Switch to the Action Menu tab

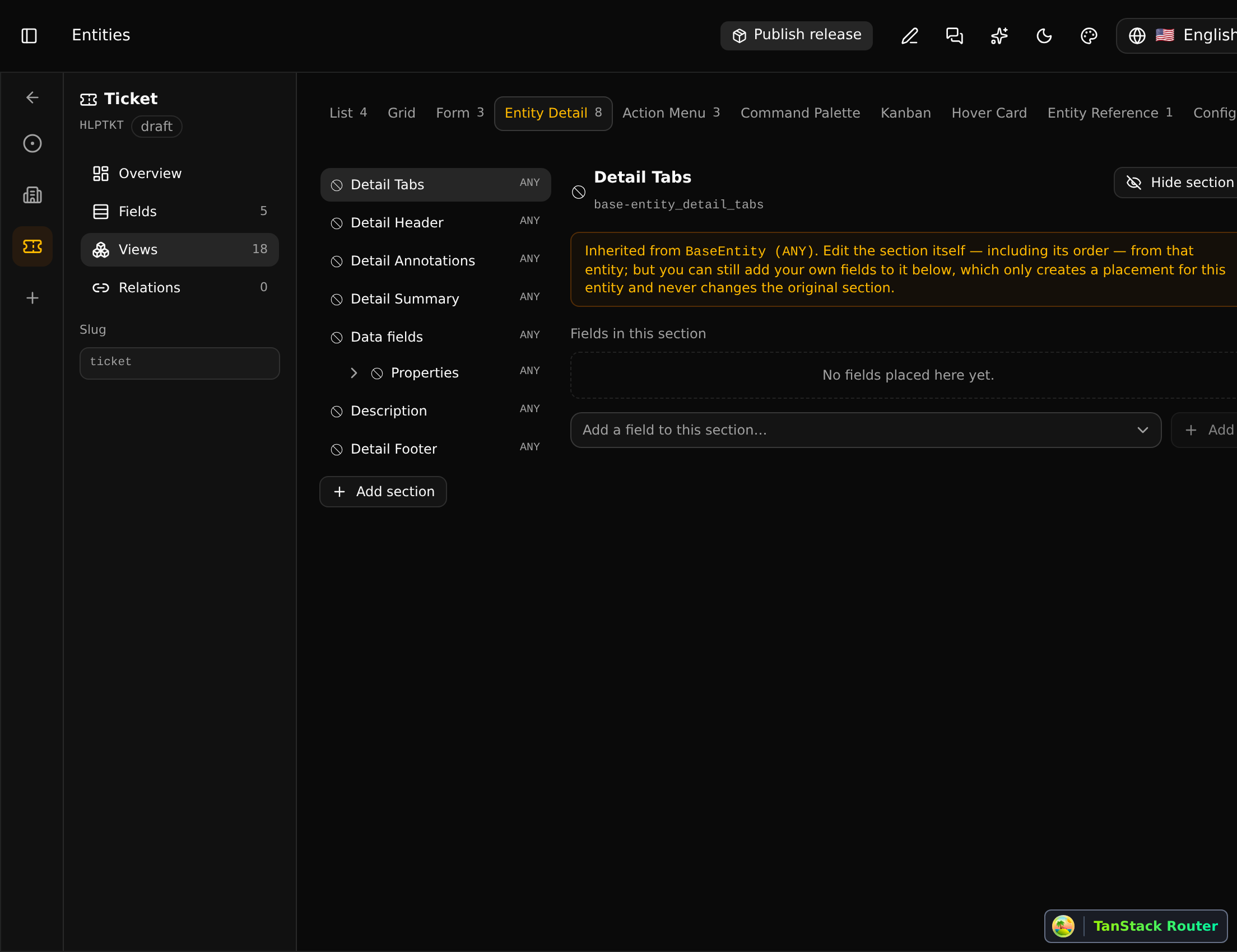coord(671,113)
